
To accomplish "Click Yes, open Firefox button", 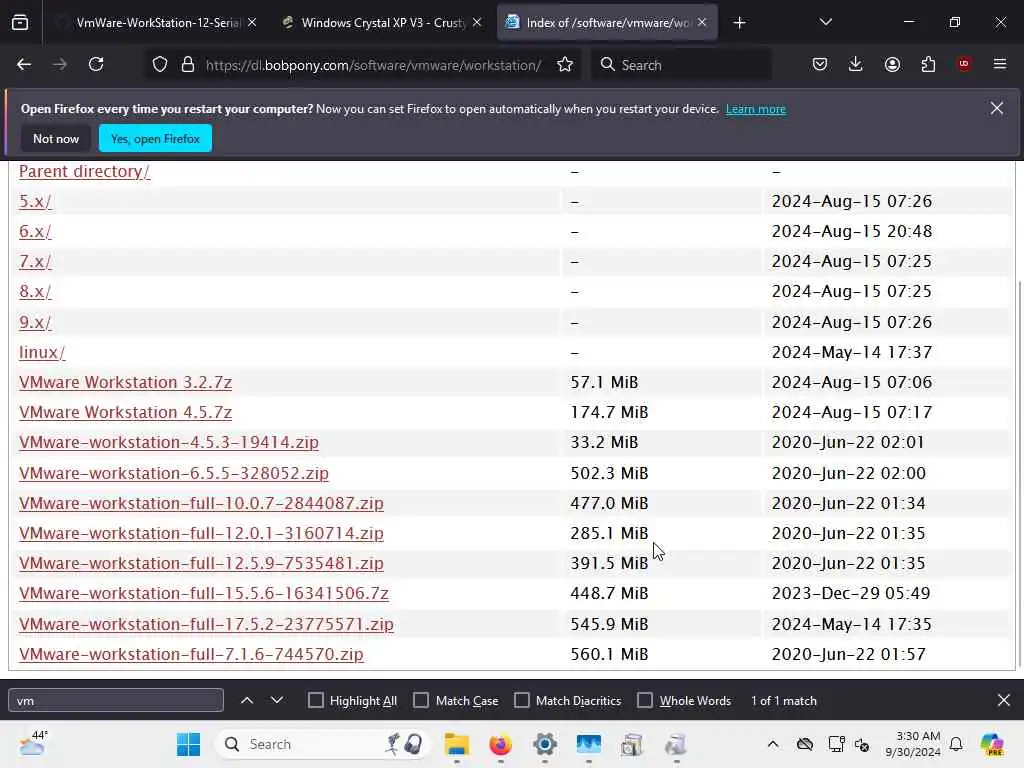I will (x=155, y=138).
